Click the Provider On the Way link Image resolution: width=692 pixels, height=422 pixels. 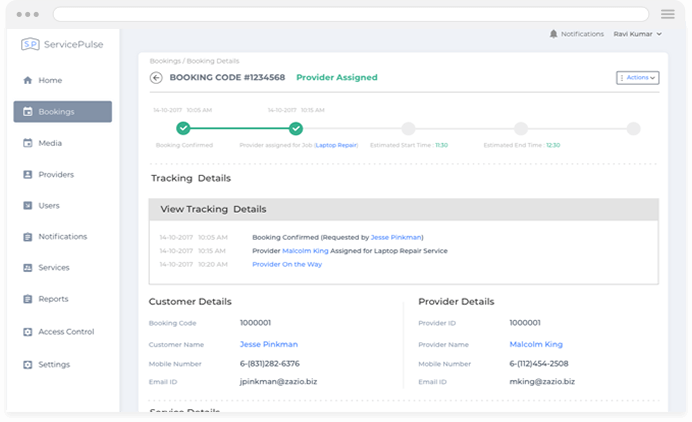(287, 264)
